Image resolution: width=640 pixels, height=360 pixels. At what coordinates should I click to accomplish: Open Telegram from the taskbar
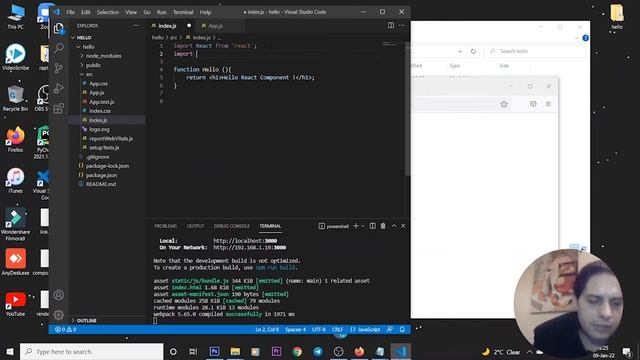pyautogui.click(x=318, y=351)
